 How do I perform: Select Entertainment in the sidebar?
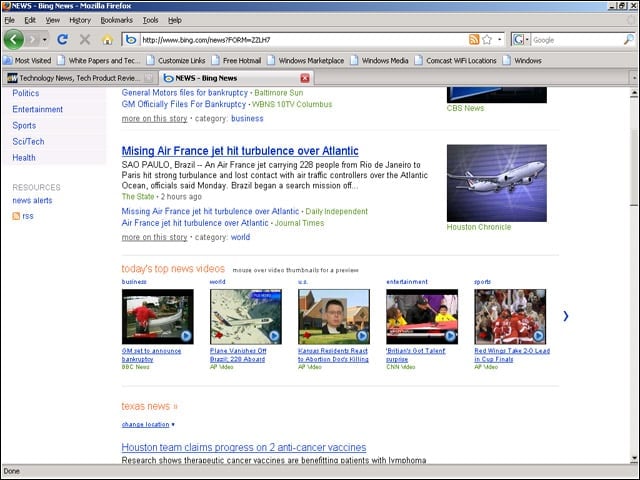(38, 109)
